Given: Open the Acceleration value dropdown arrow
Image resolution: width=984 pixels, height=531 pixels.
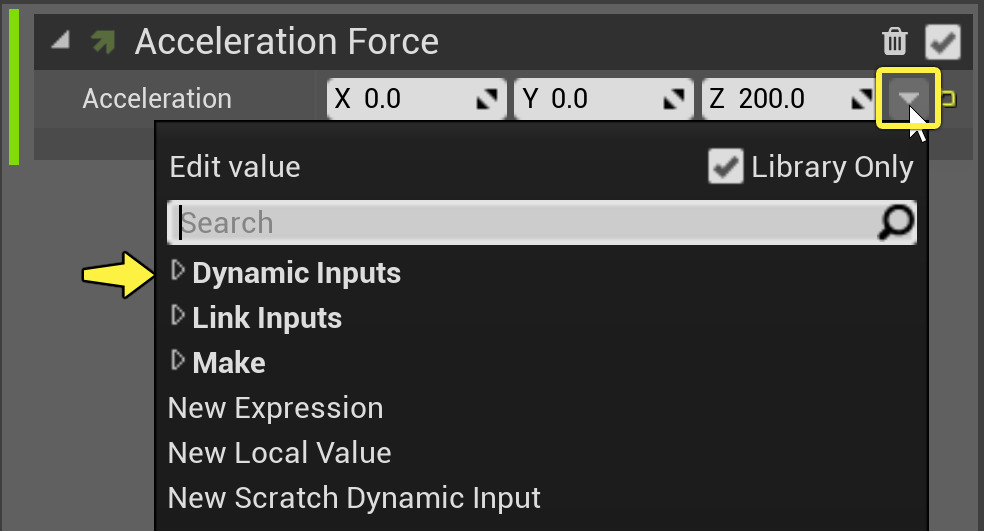Looking at the screenshot, I should [x=908, y=98].
